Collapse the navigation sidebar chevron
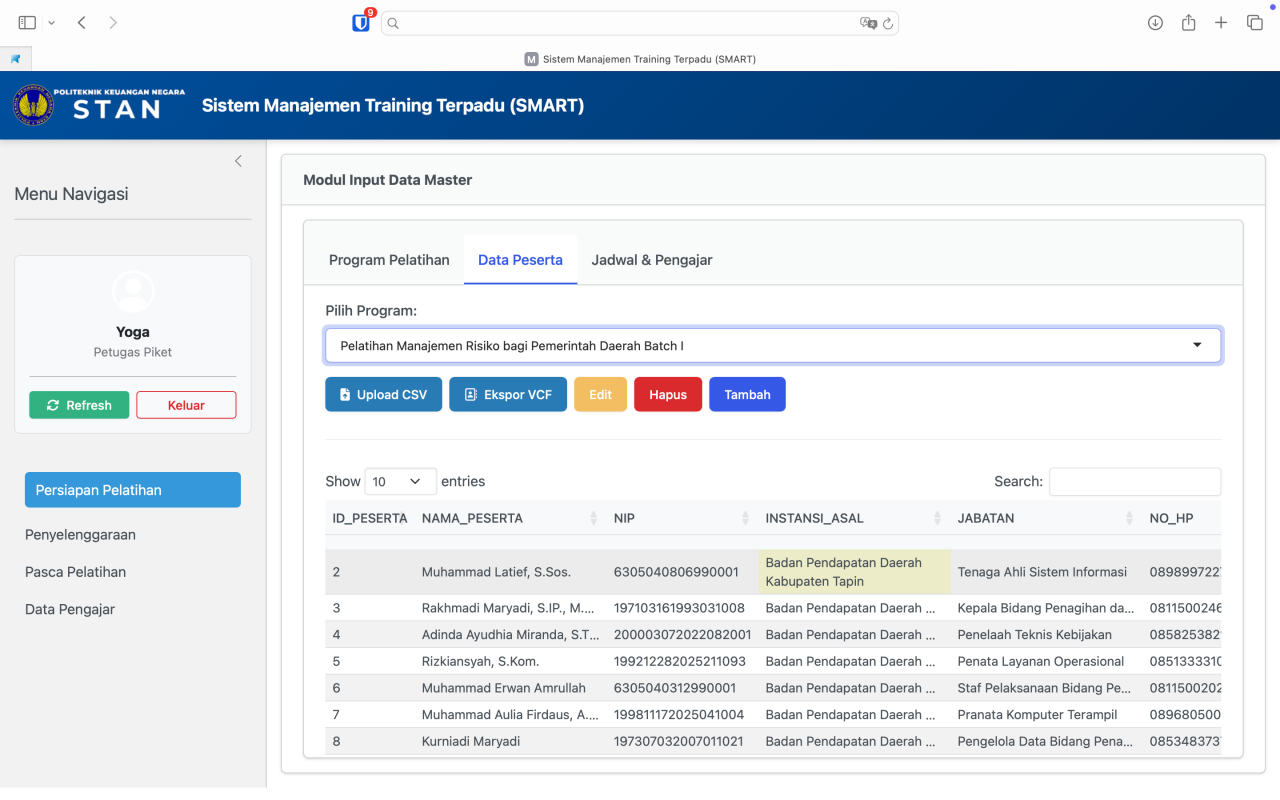The width and height of the screenshot is (1280, 800). pyautogui.click(x=238, y=161)
